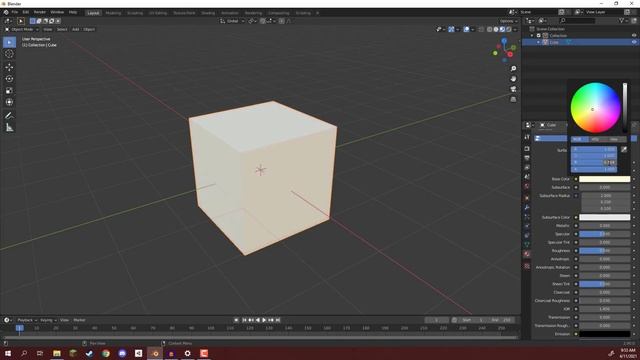The height and width of the screenshot is (360, 640).
Task: Click the eyedropper in color picker
Action: (x=624, y=150)
